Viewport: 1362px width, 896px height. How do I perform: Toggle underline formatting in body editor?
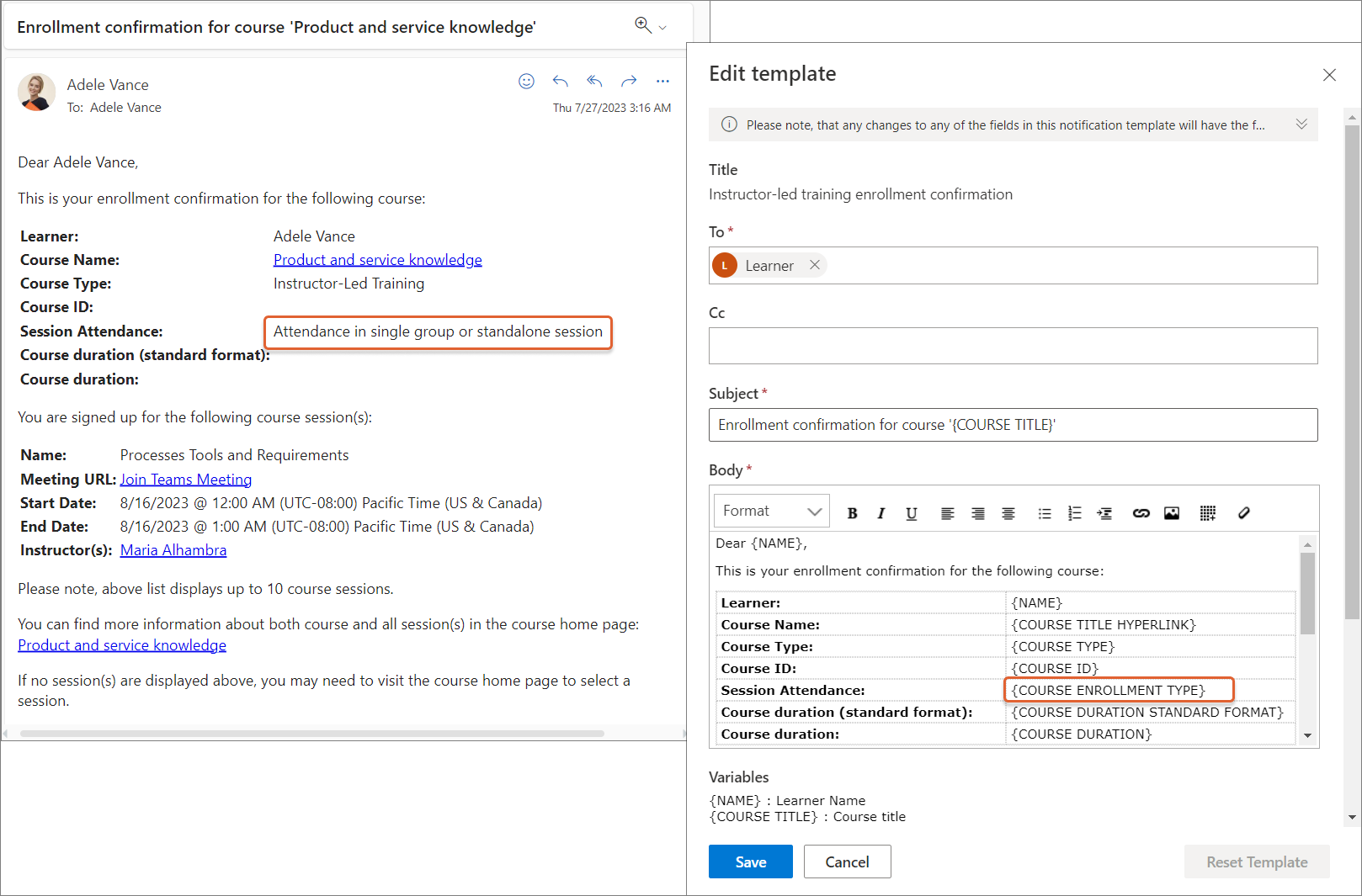[x=911, y=513]
